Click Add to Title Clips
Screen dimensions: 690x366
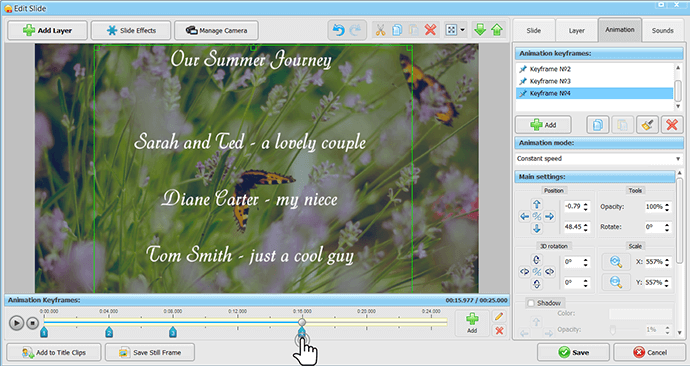point(54,352)
